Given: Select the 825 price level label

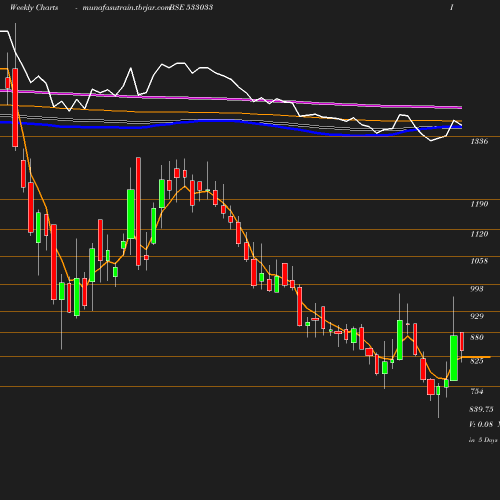Looking at the screenshot, I should [477, 361].
